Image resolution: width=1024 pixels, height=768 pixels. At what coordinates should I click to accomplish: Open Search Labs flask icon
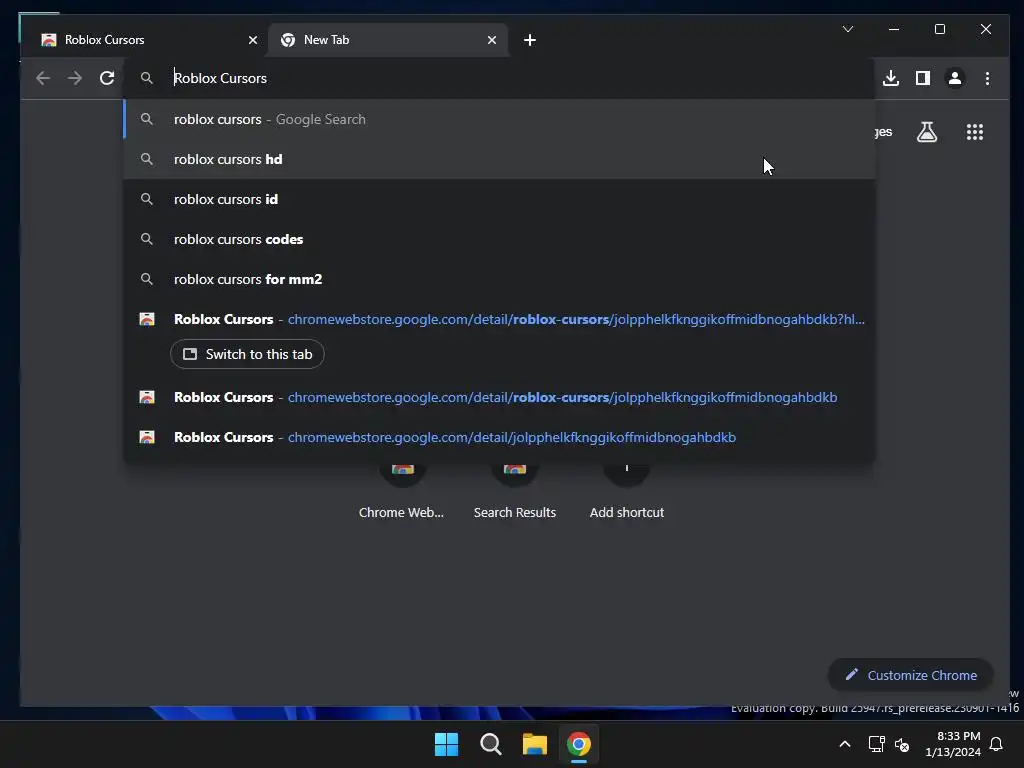[x=927, y=132]
